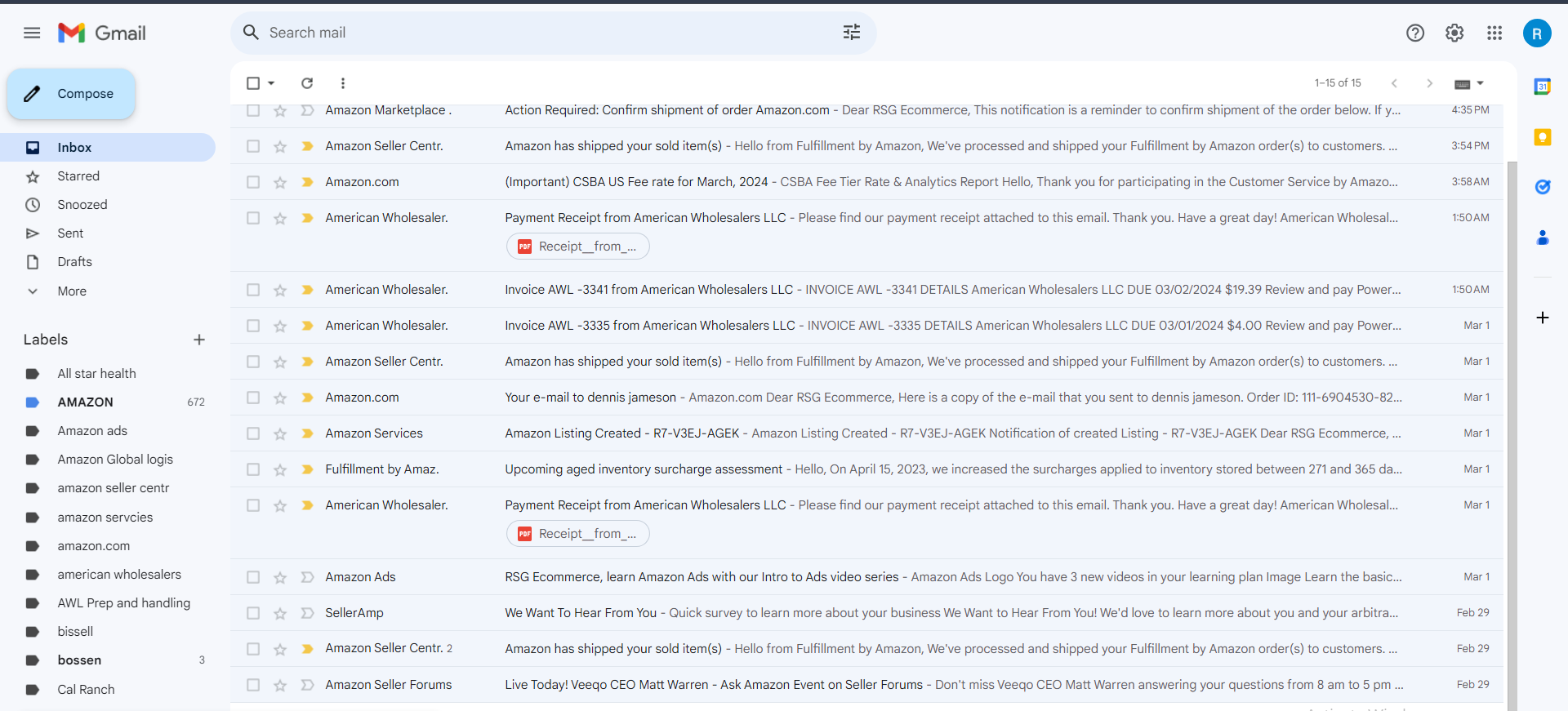Toggle importance marker on Amazon Marketplace email
1568x711 pixels.
click(x=307, y=110)
